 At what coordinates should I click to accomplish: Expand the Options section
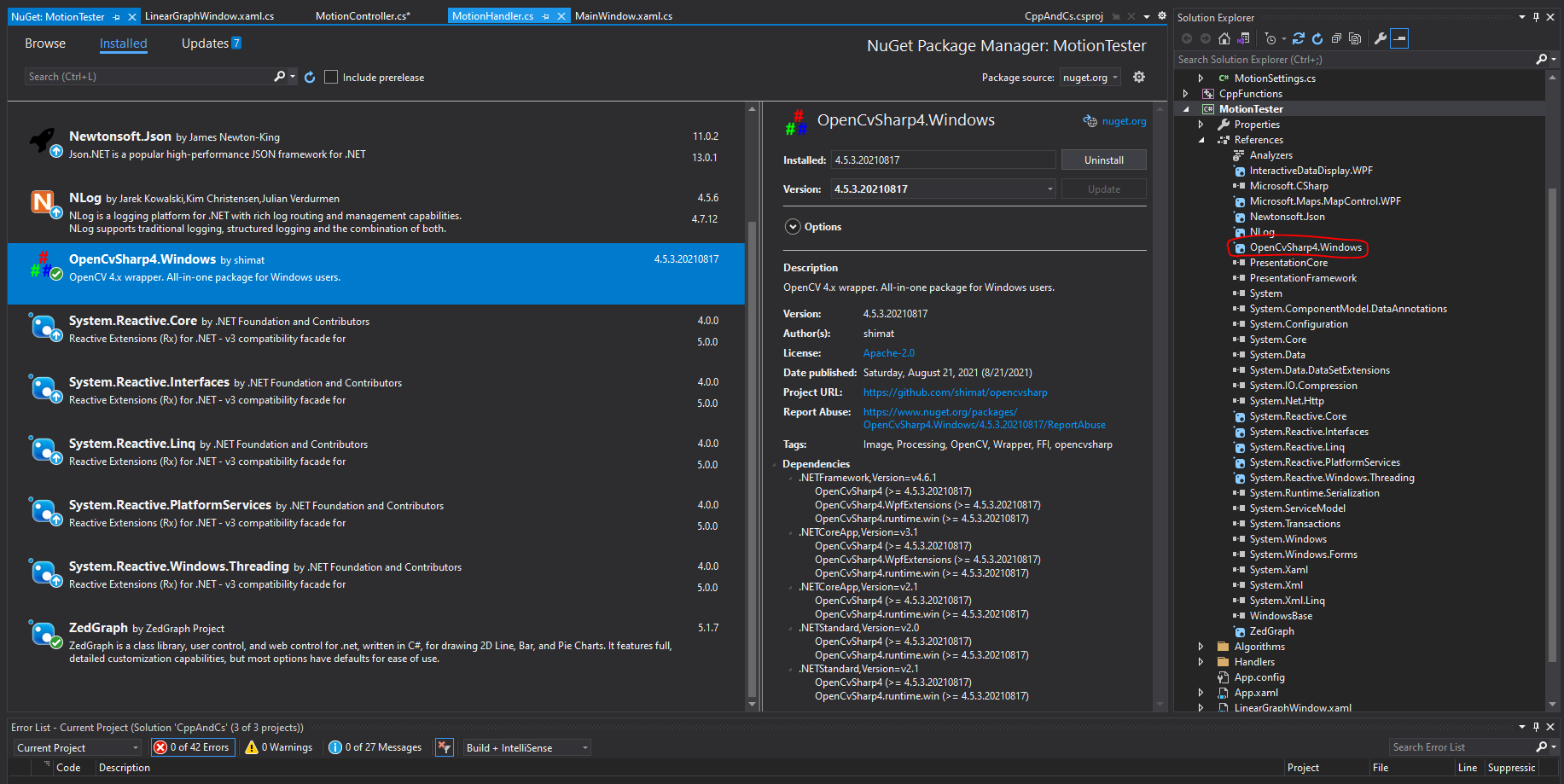point(793,227)
